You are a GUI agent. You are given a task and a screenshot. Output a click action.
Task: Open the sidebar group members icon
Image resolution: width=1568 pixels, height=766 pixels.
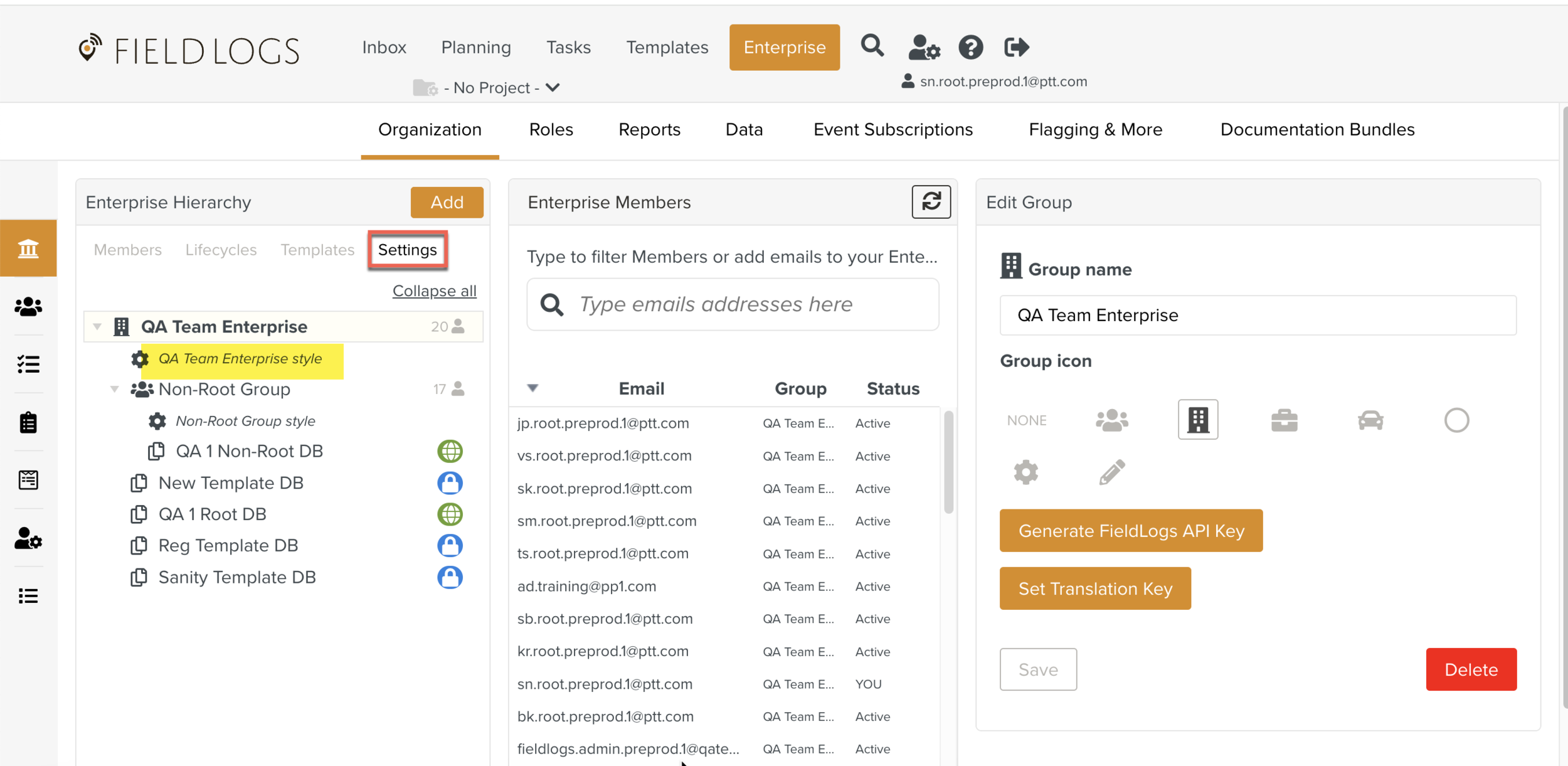[x=28, y=306]
